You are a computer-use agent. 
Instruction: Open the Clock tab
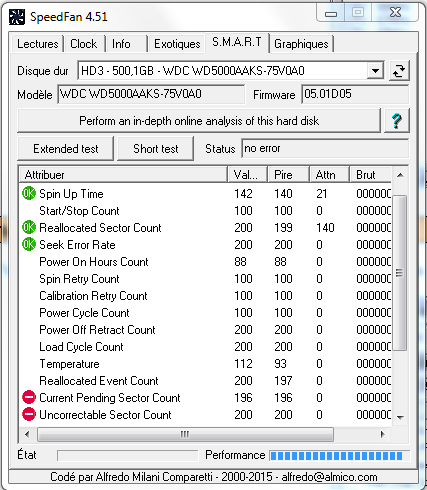click(84, 44)
